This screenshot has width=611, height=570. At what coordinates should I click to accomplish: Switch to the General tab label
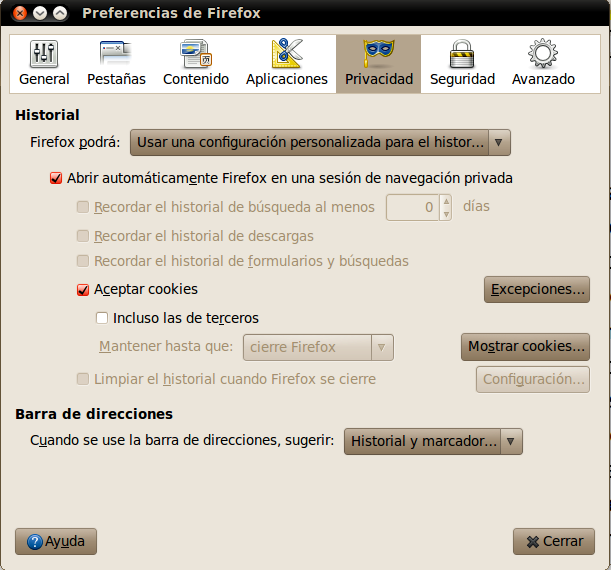[x=44, y=79]
